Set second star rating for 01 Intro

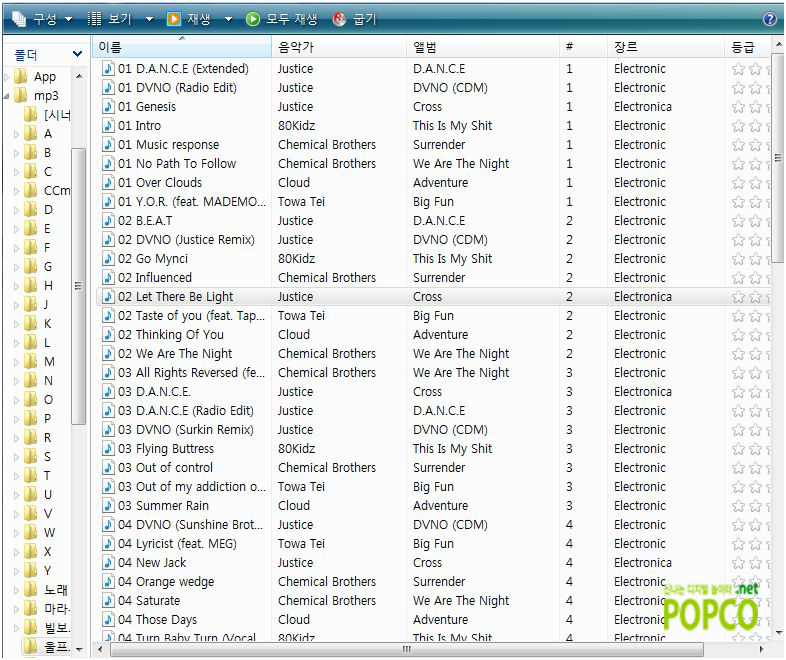tap(755, 126)
